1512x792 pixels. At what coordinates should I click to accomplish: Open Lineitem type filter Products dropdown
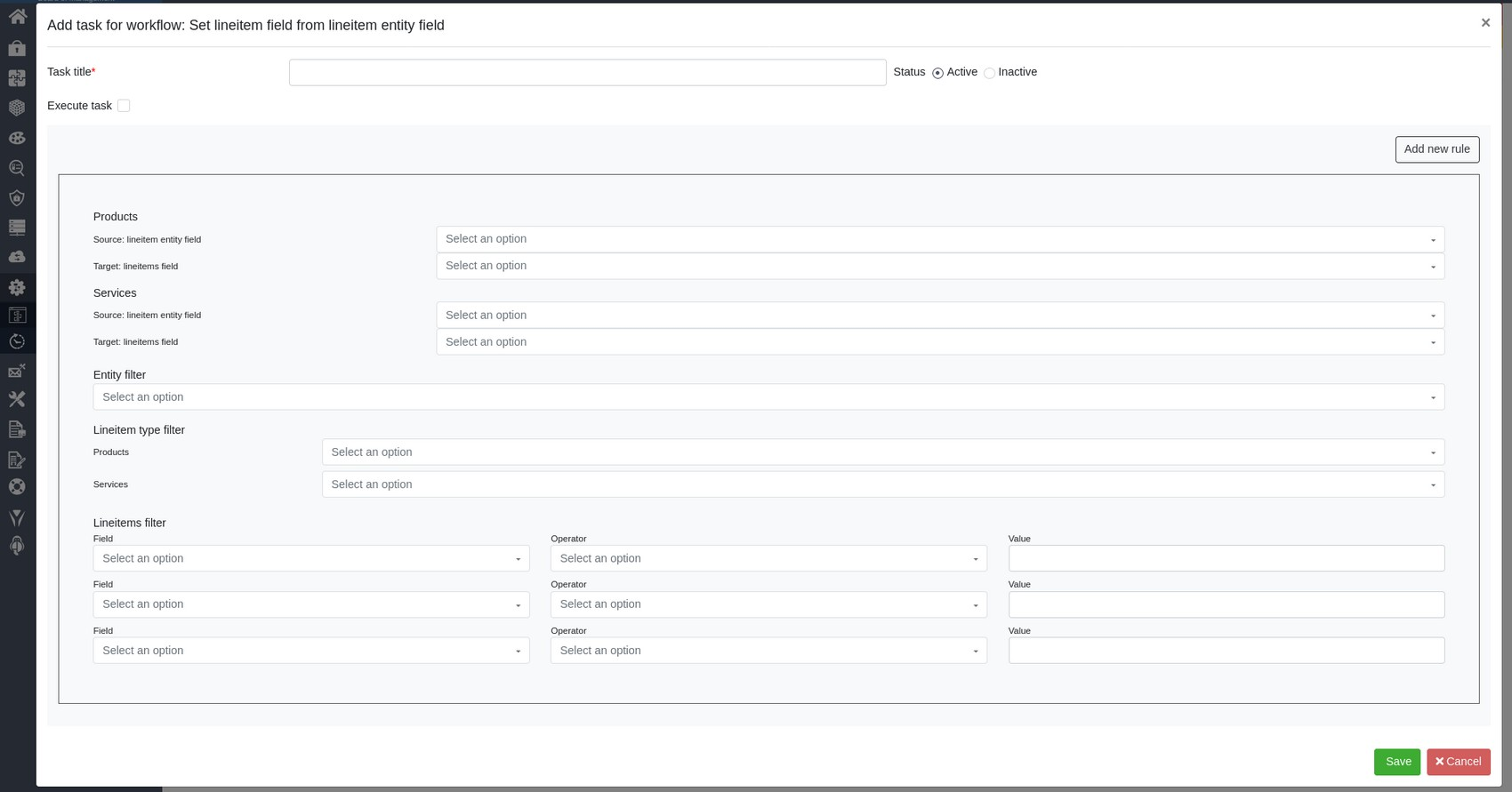[x=883, y=452]
